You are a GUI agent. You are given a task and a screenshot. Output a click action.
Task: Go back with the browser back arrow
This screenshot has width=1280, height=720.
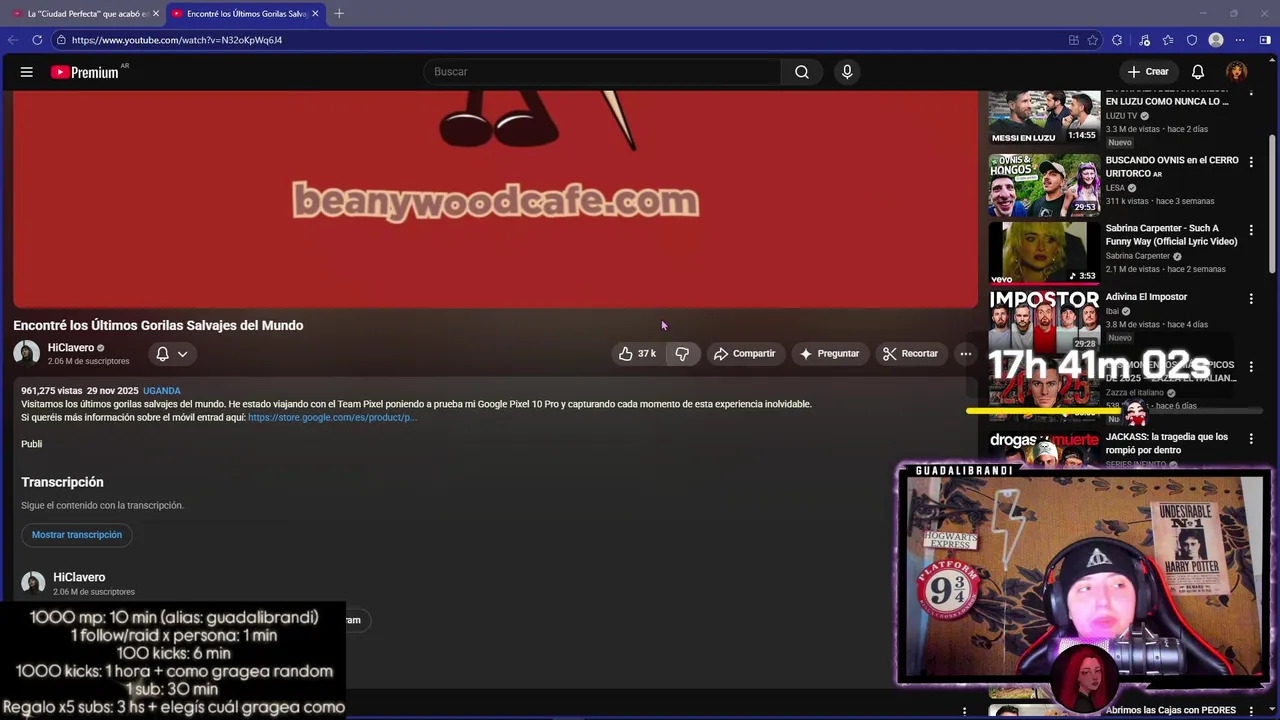(x=13, y=40)
